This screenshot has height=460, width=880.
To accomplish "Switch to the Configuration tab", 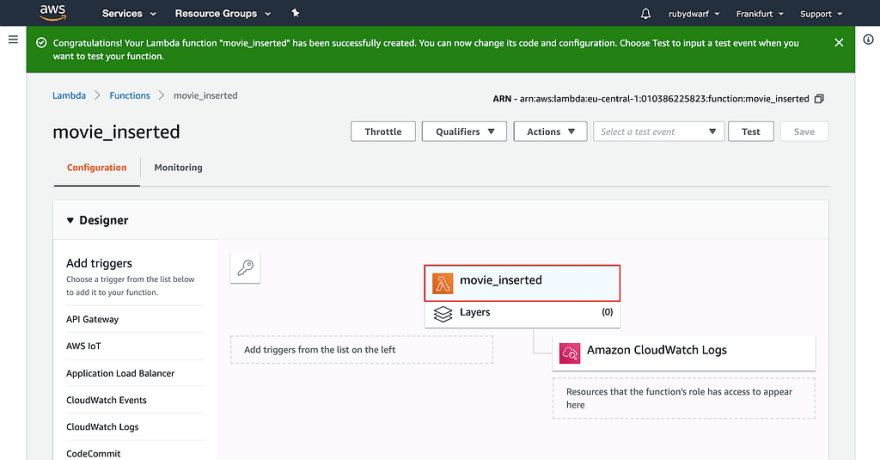I will coord(97,168).
